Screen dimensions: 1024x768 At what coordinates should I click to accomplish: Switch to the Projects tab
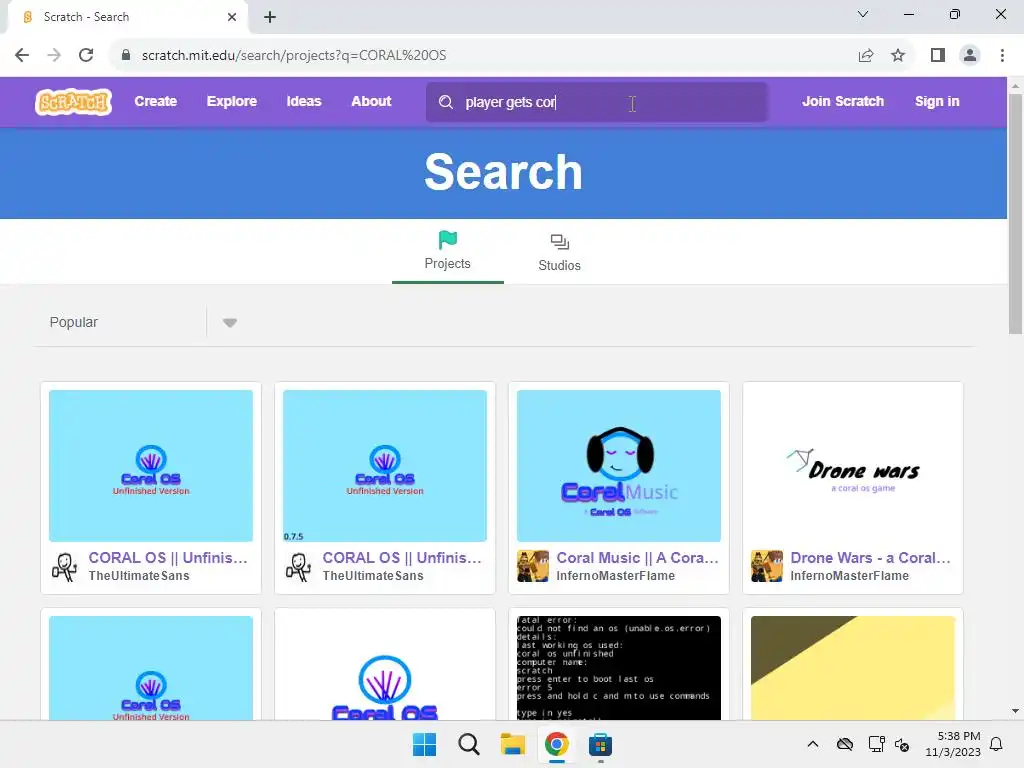point(447,251)
